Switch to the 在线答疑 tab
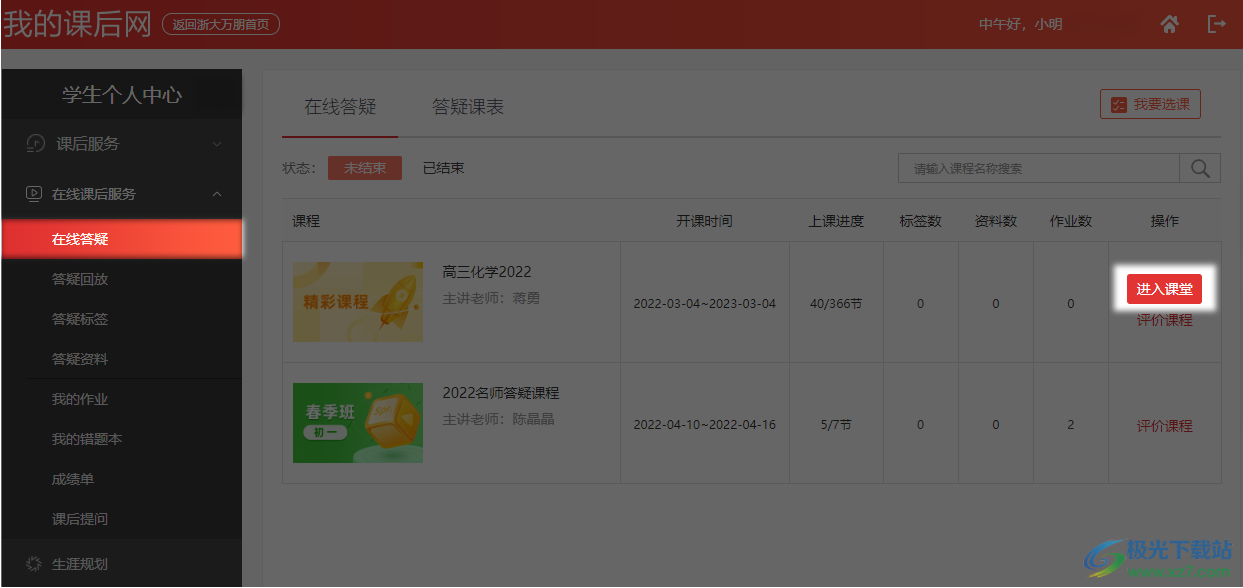 pyautogui.click(x=340, y=107)
